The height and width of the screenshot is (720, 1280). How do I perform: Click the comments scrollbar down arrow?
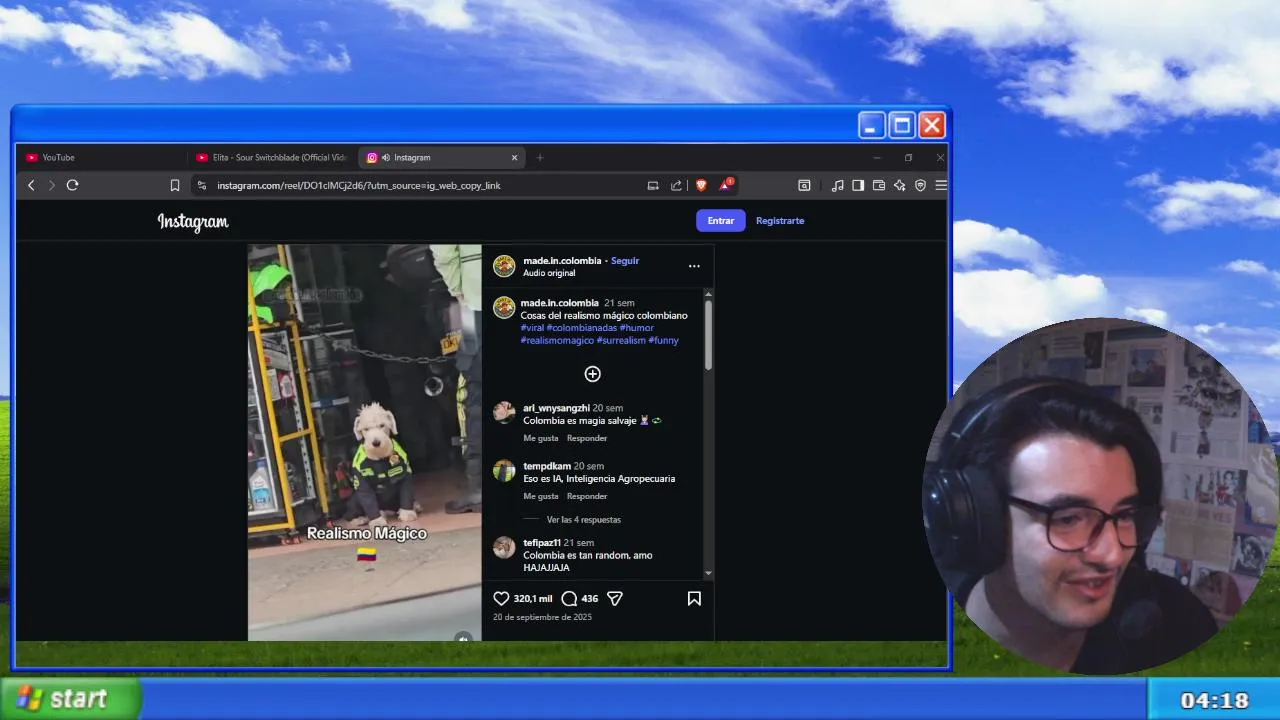[x=709, y=574]
